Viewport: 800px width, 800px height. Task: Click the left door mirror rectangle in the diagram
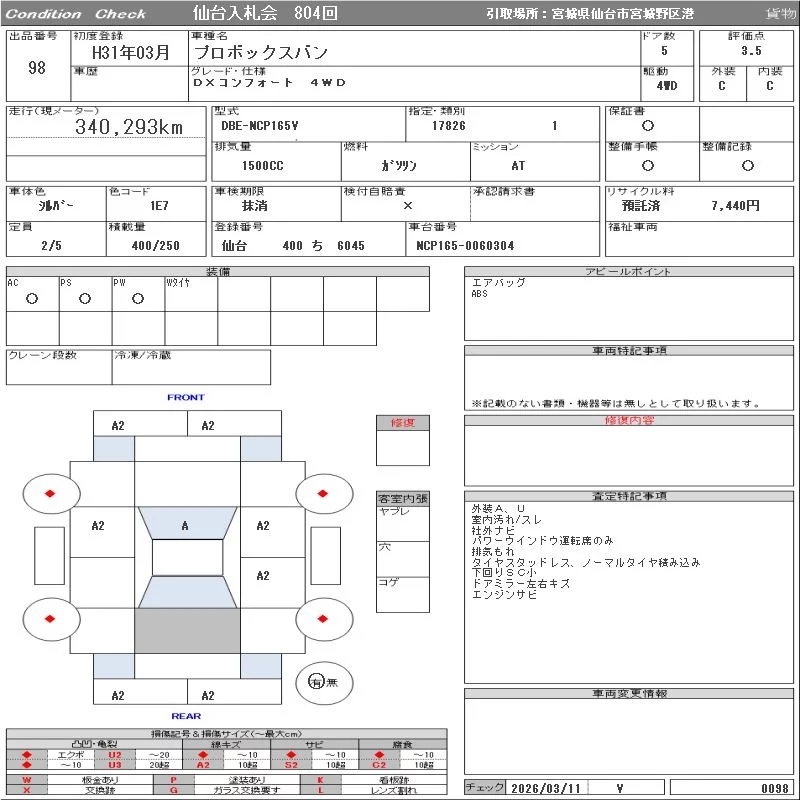pyautogui.click(x=48, y=555)
